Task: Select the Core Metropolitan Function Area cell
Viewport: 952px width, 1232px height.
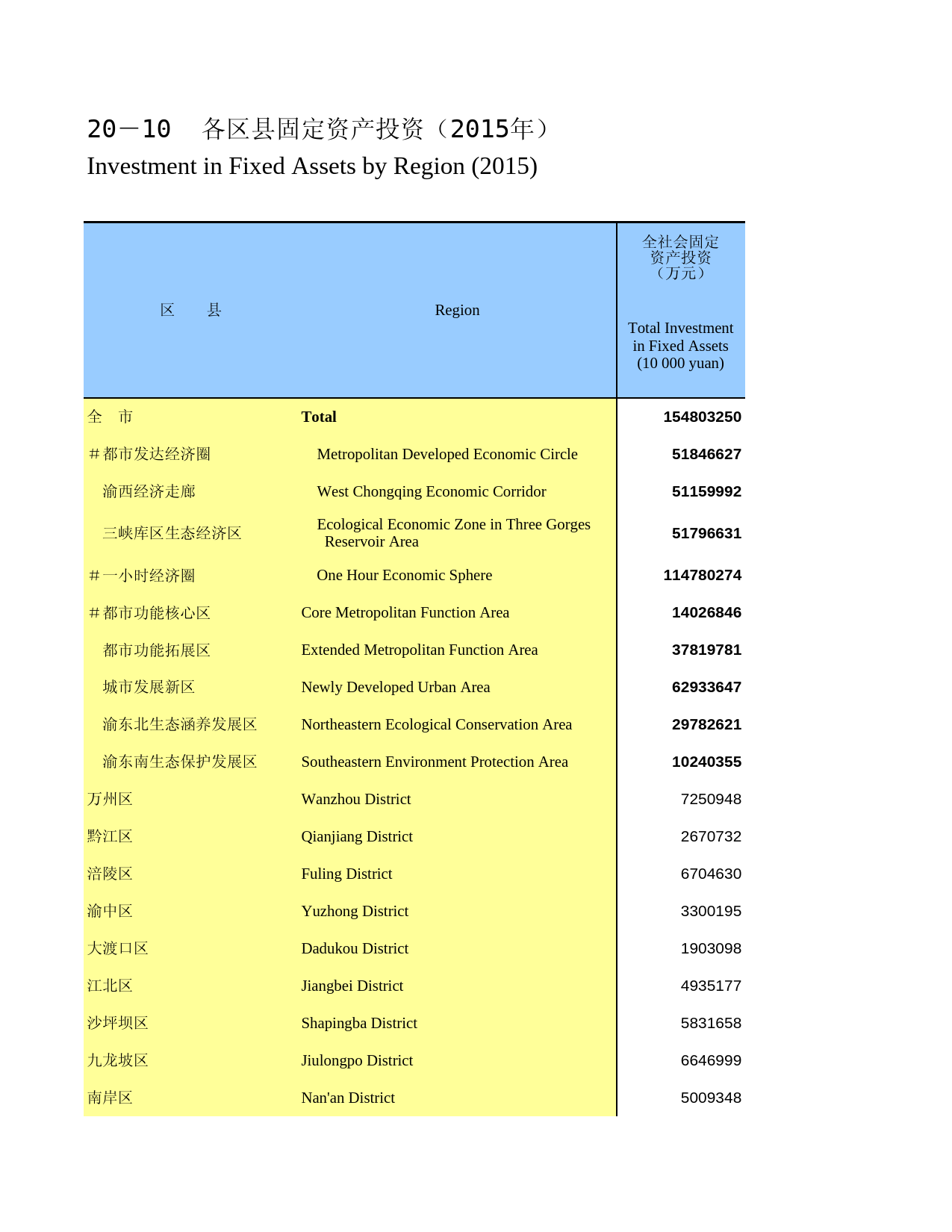Action: click(405, 612)
